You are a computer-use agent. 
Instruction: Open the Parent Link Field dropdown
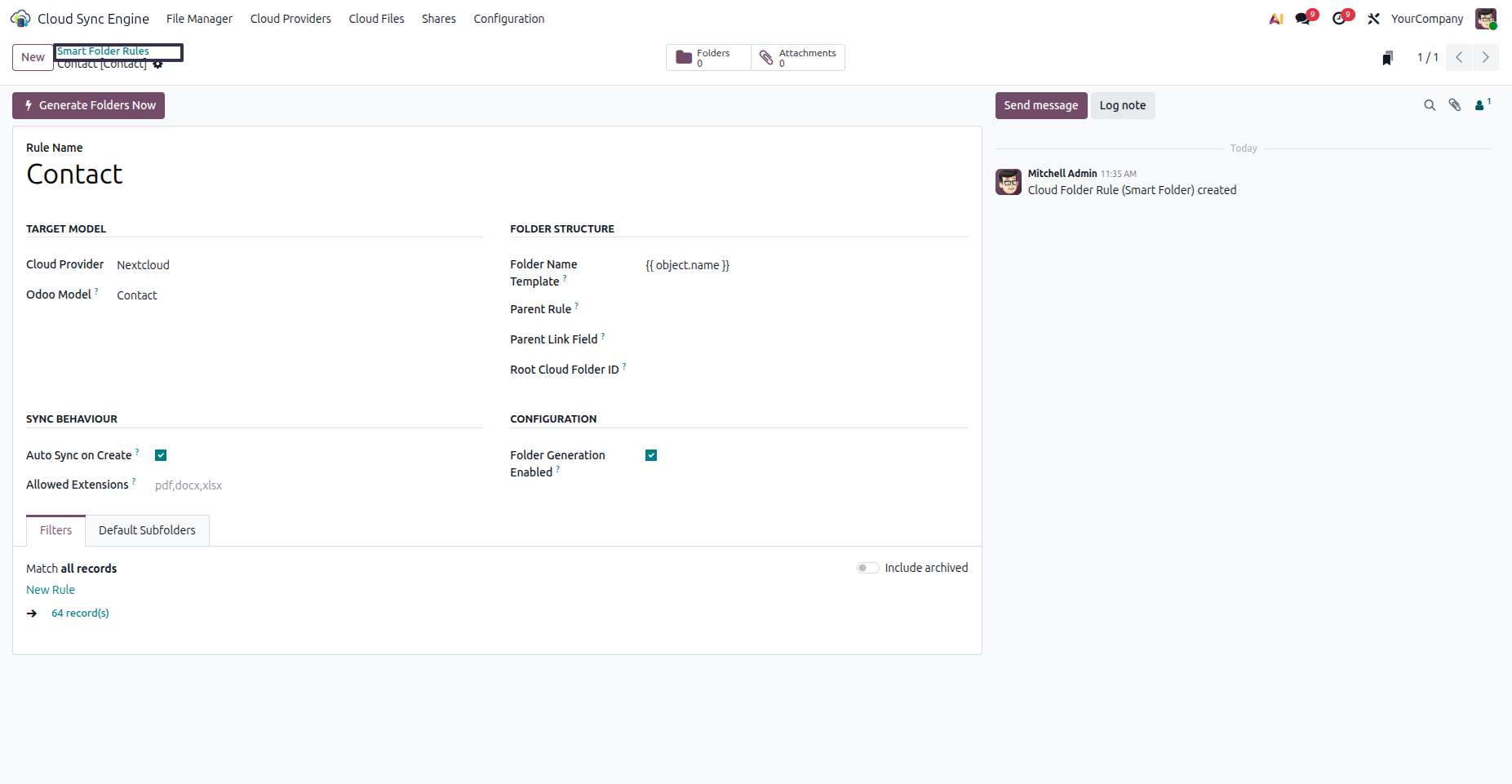tap(806, 339)
